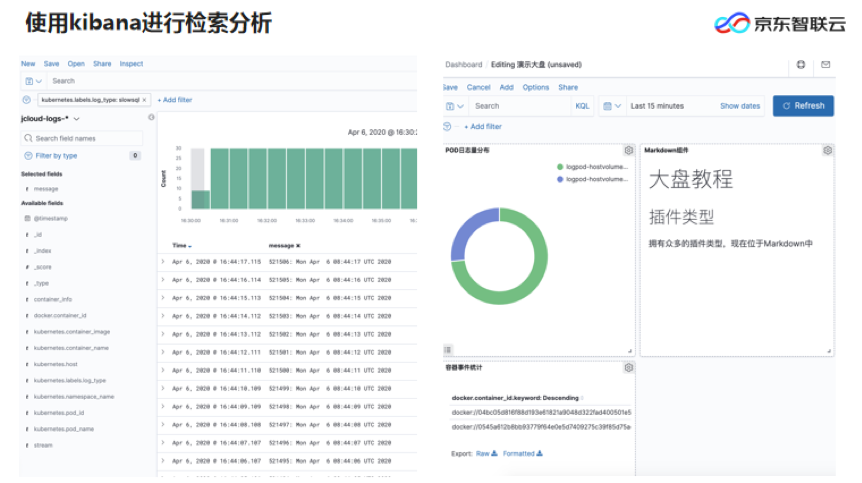Toggle blue logpod-hostvolume legend item
The height and width of the screenshot is (483, 862).
[x=593, y=179]
